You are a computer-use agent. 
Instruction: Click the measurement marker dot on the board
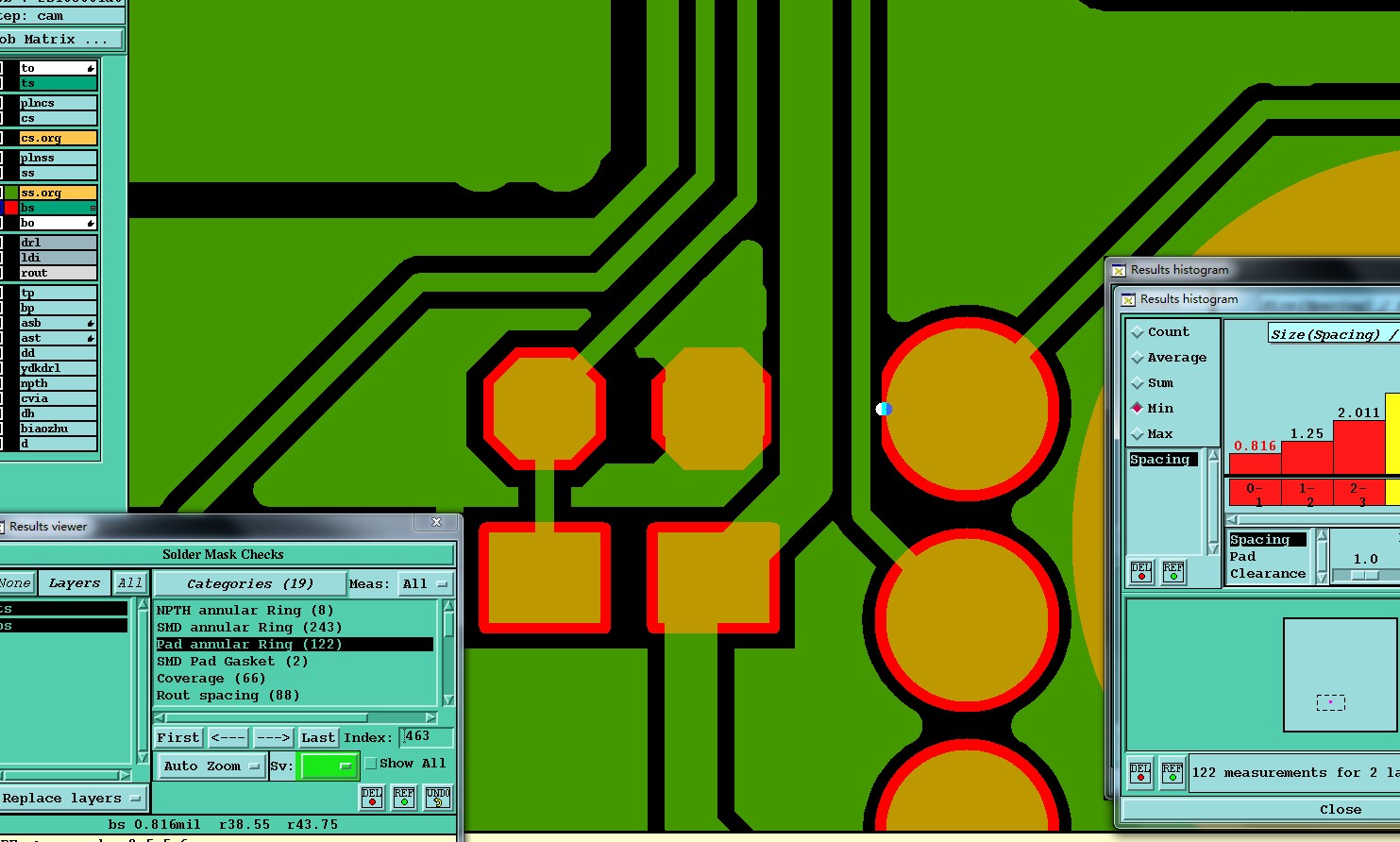(x=884, y=409)
